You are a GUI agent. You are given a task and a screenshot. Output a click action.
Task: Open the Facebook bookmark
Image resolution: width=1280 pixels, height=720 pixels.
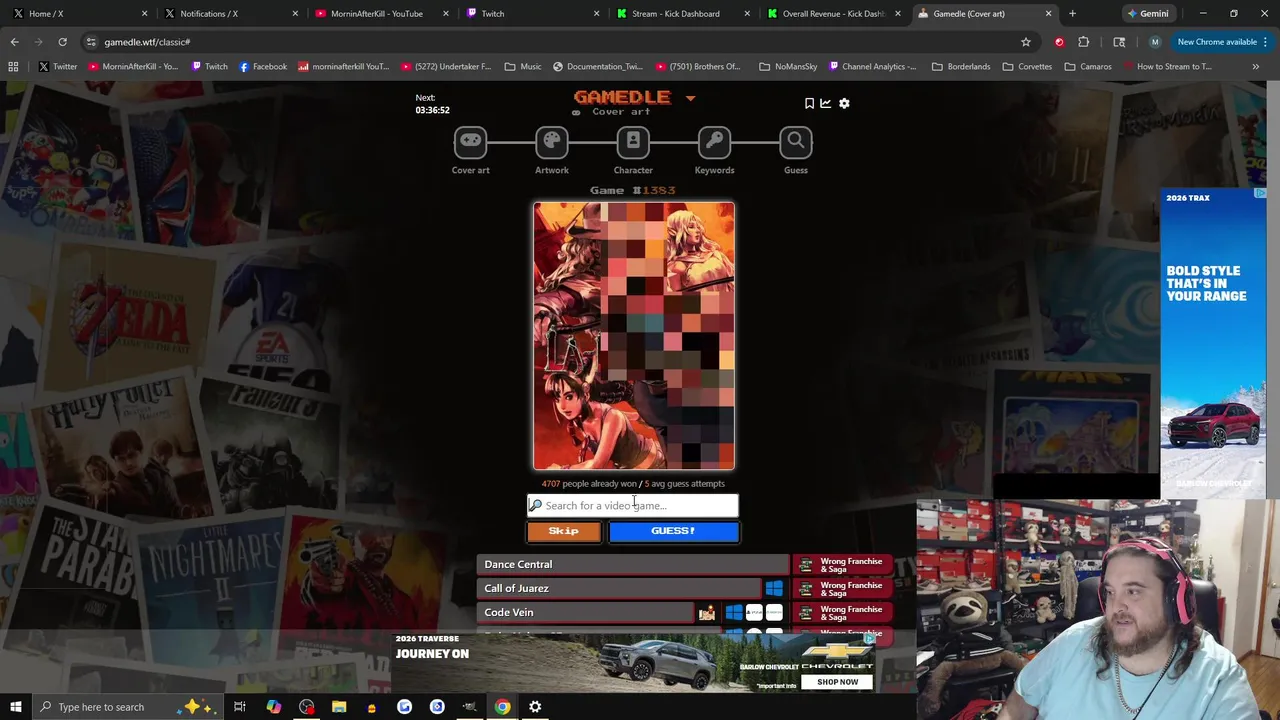263,67
